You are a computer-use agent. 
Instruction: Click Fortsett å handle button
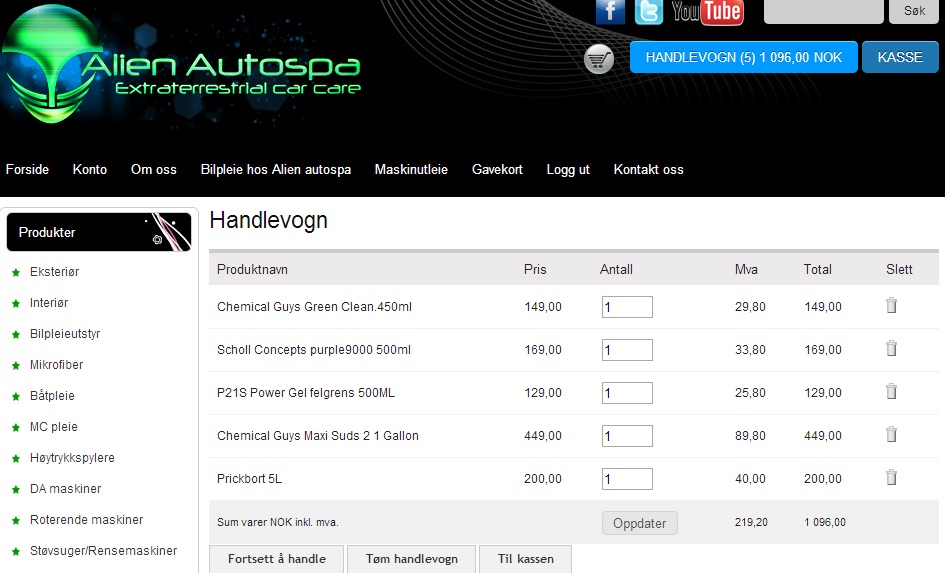(277, 559)
